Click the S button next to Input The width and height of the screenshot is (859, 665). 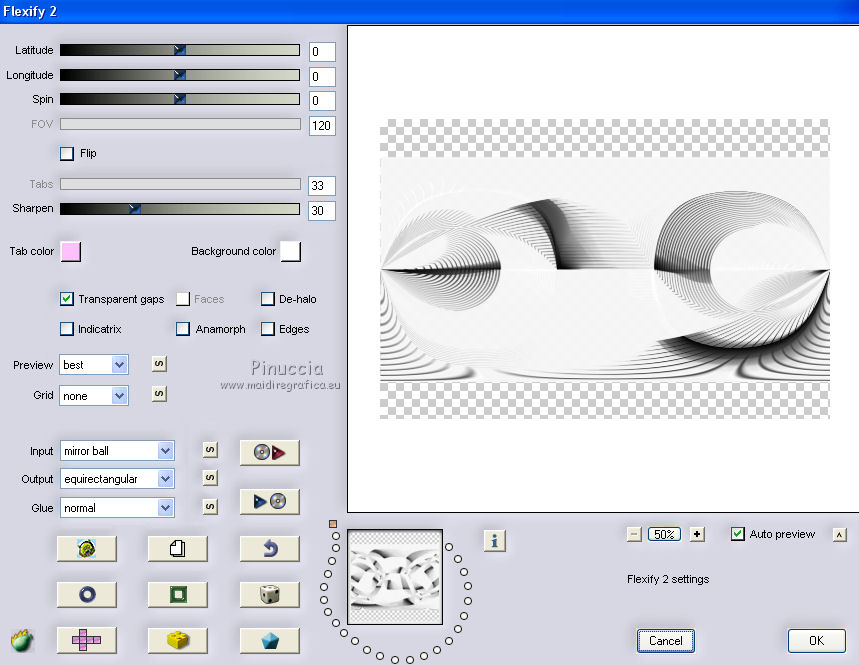(210, 450)
